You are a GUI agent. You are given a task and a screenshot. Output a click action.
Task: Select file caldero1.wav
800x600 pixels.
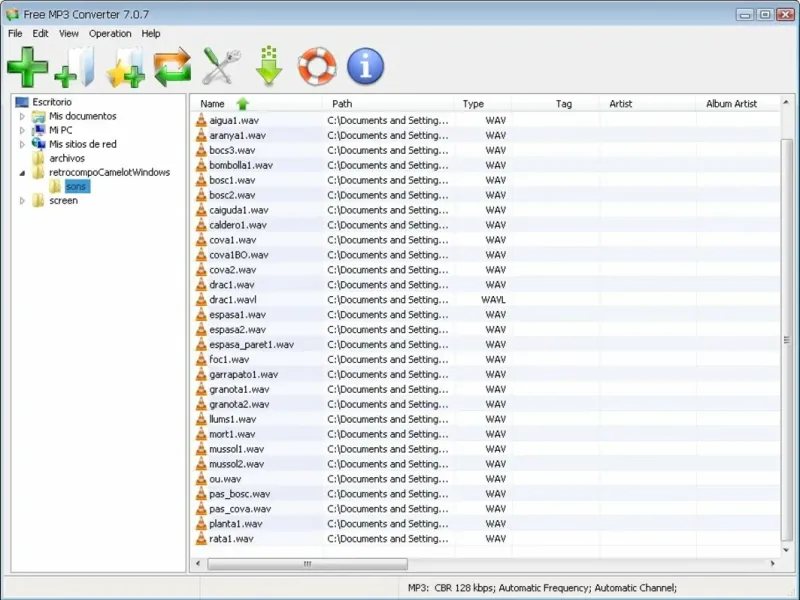pos(238,225)
